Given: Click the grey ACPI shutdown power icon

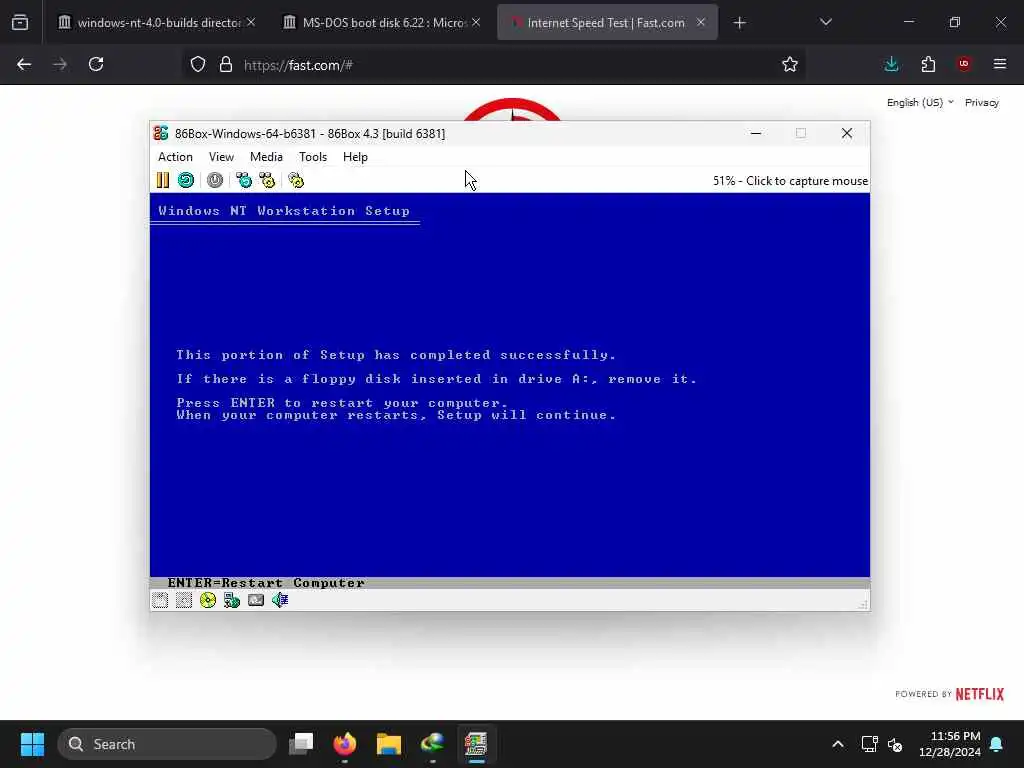Looking at the screenshot, I should pos(215,180).
